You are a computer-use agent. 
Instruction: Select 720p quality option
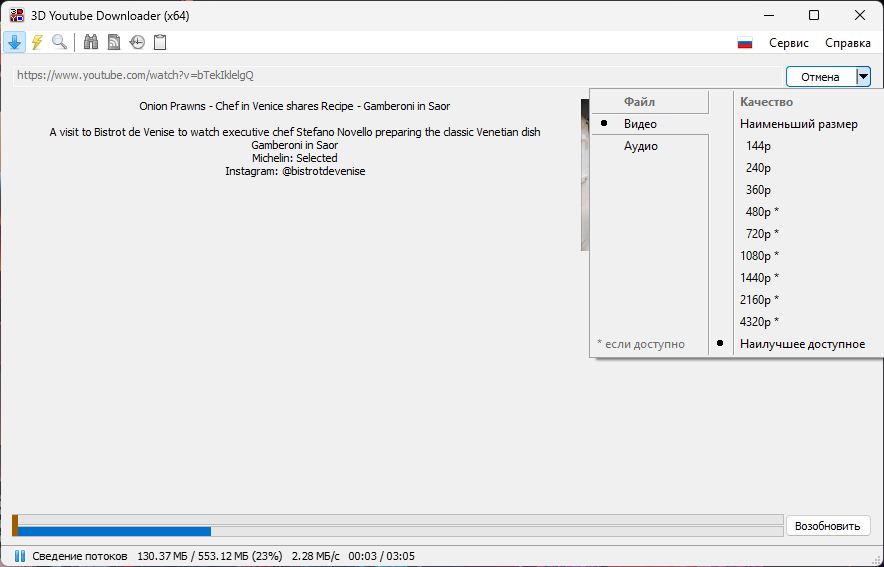pos(762,234)
